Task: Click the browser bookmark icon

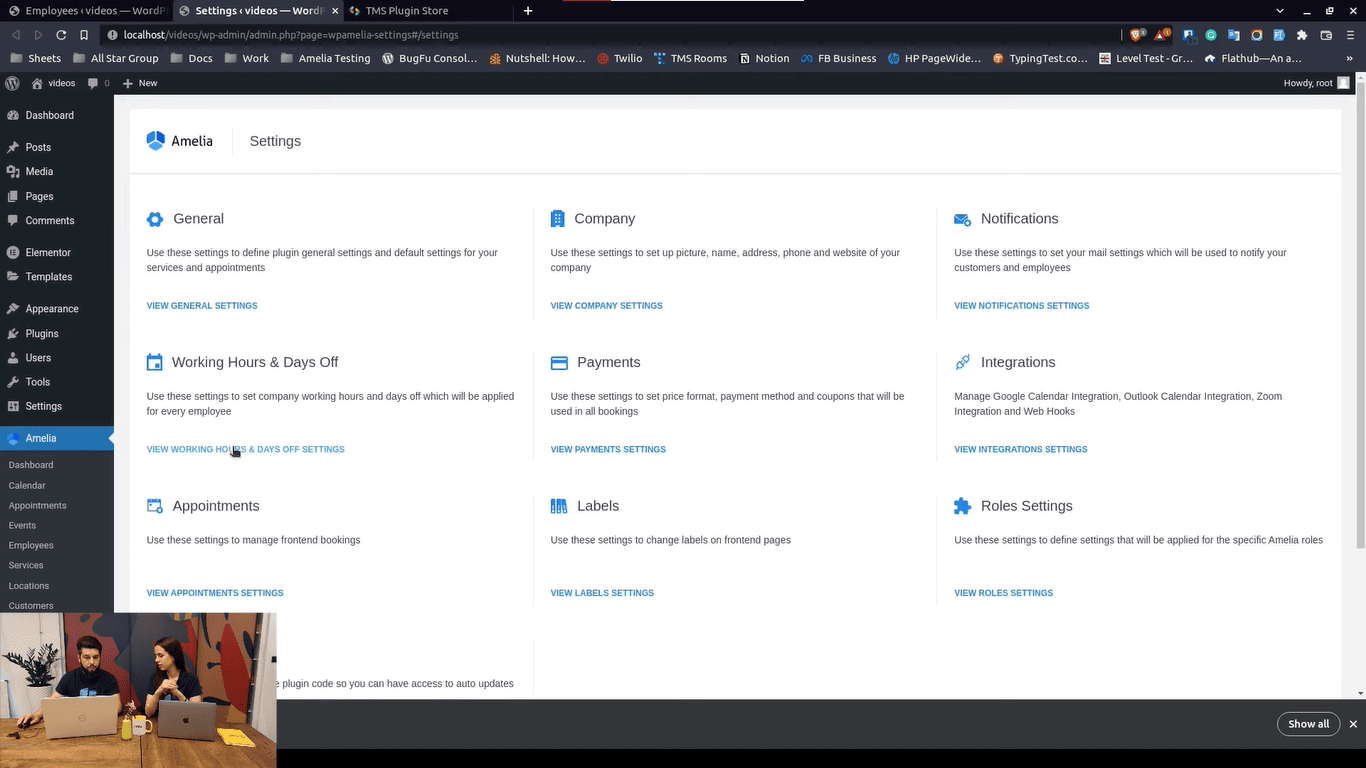Action: pos(84,35)
